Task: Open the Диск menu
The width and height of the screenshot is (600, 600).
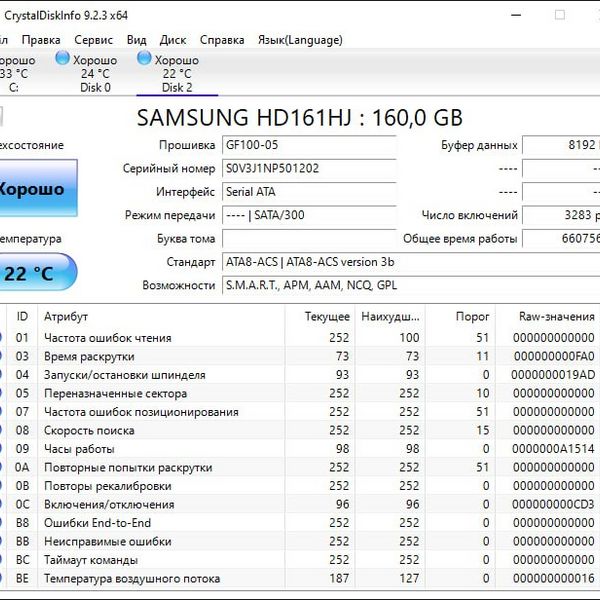Action: coord(173,40)
